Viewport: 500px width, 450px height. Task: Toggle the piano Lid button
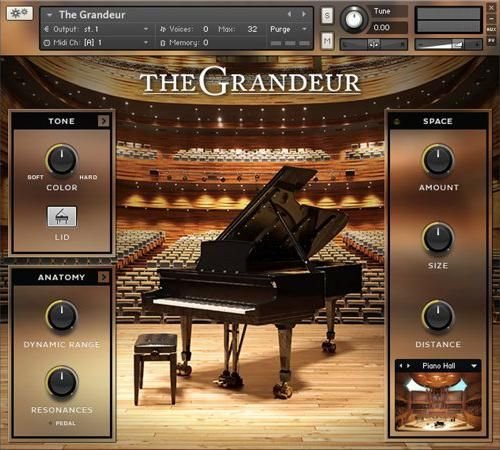pyautogui.click(x=62, y=217)
